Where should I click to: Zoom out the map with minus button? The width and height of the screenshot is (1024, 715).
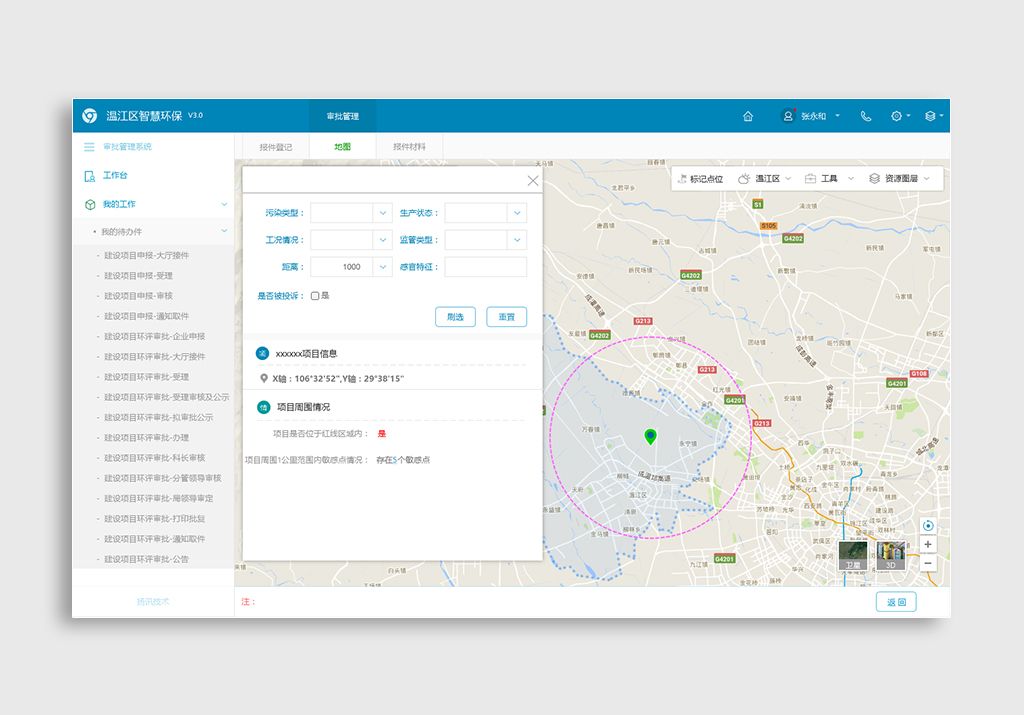coord(928,563)
